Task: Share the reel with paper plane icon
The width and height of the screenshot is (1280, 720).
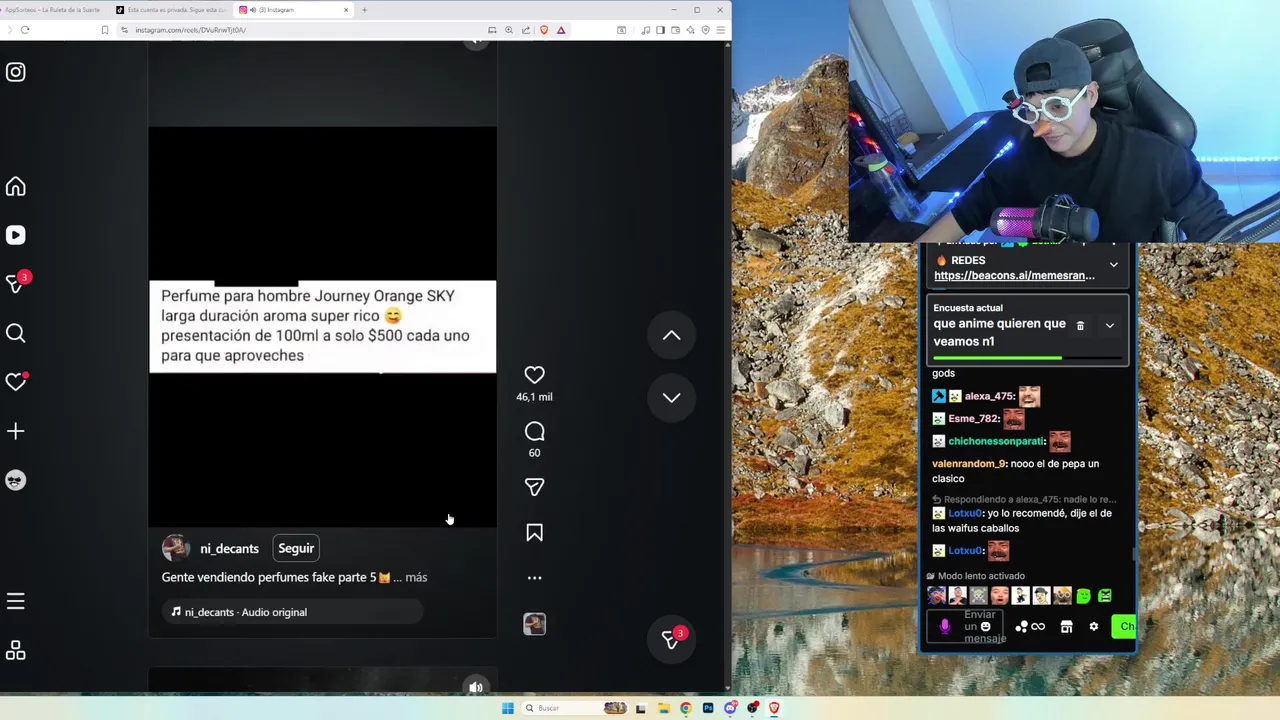Action: pos(534,487)
